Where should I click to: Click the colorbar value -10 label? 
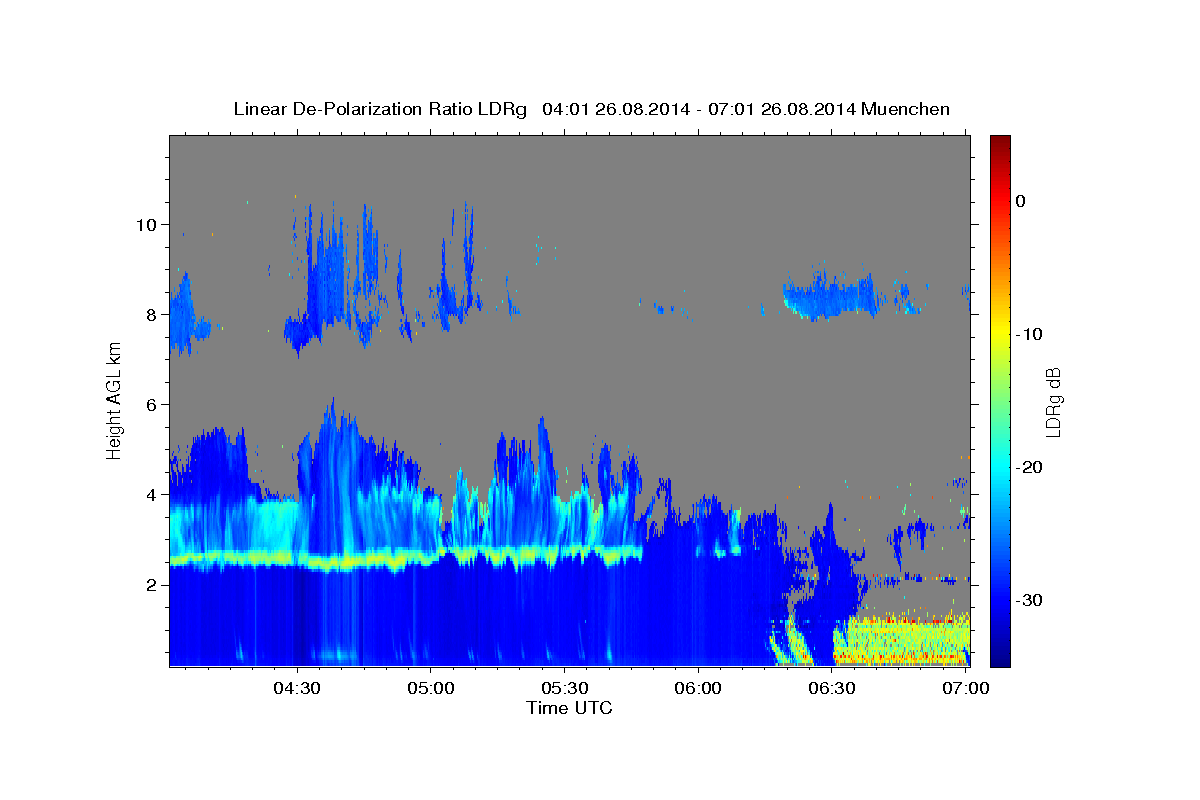(x=1031, y=334)
